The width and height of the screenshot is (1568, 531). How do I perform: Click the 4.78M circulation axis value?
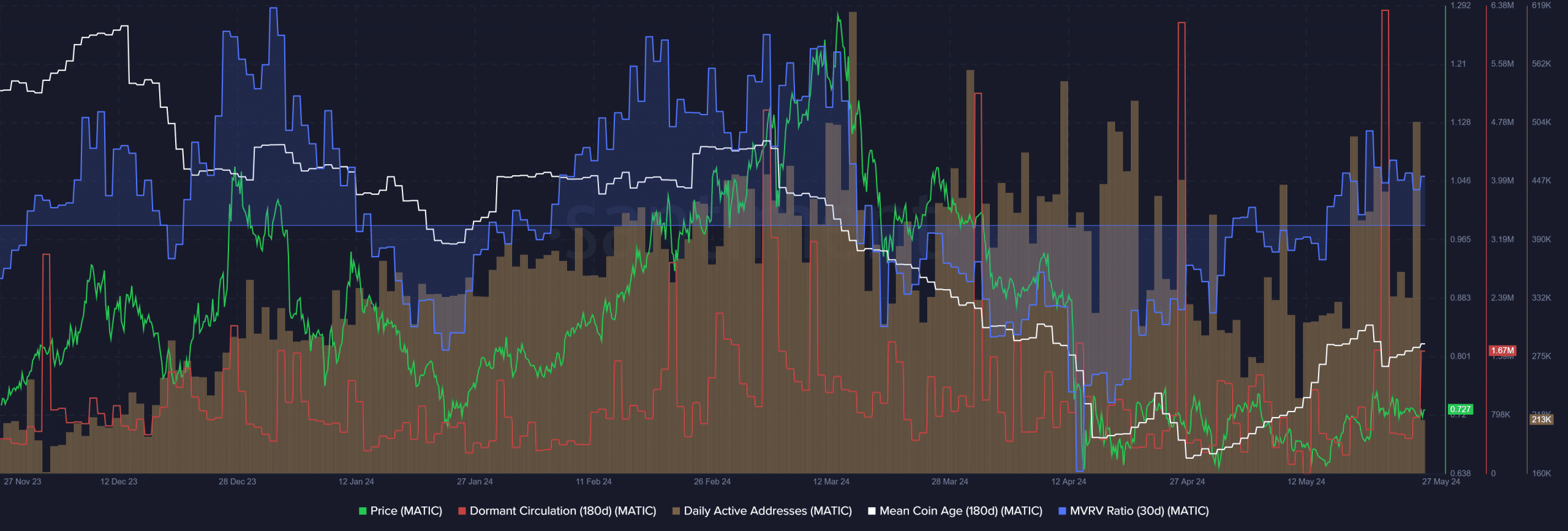point(1502,122)
